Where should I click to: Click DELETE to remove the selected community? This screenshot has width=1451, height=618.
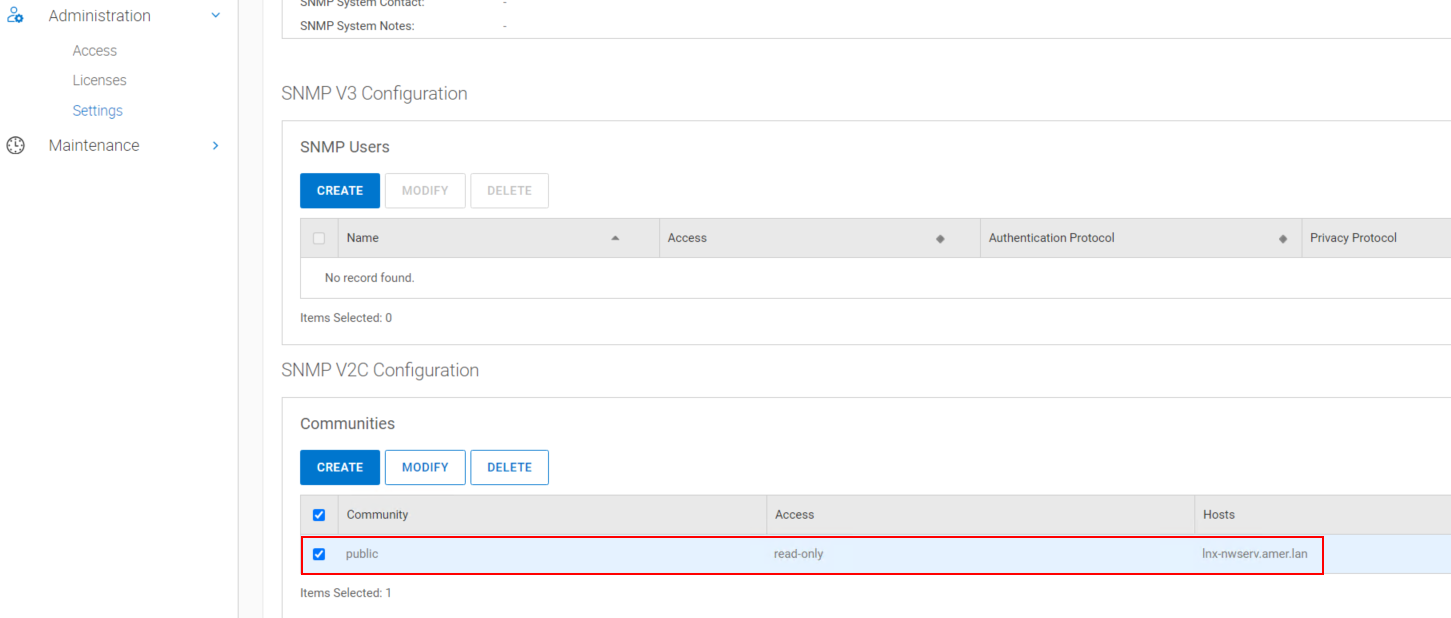[509, 467]
